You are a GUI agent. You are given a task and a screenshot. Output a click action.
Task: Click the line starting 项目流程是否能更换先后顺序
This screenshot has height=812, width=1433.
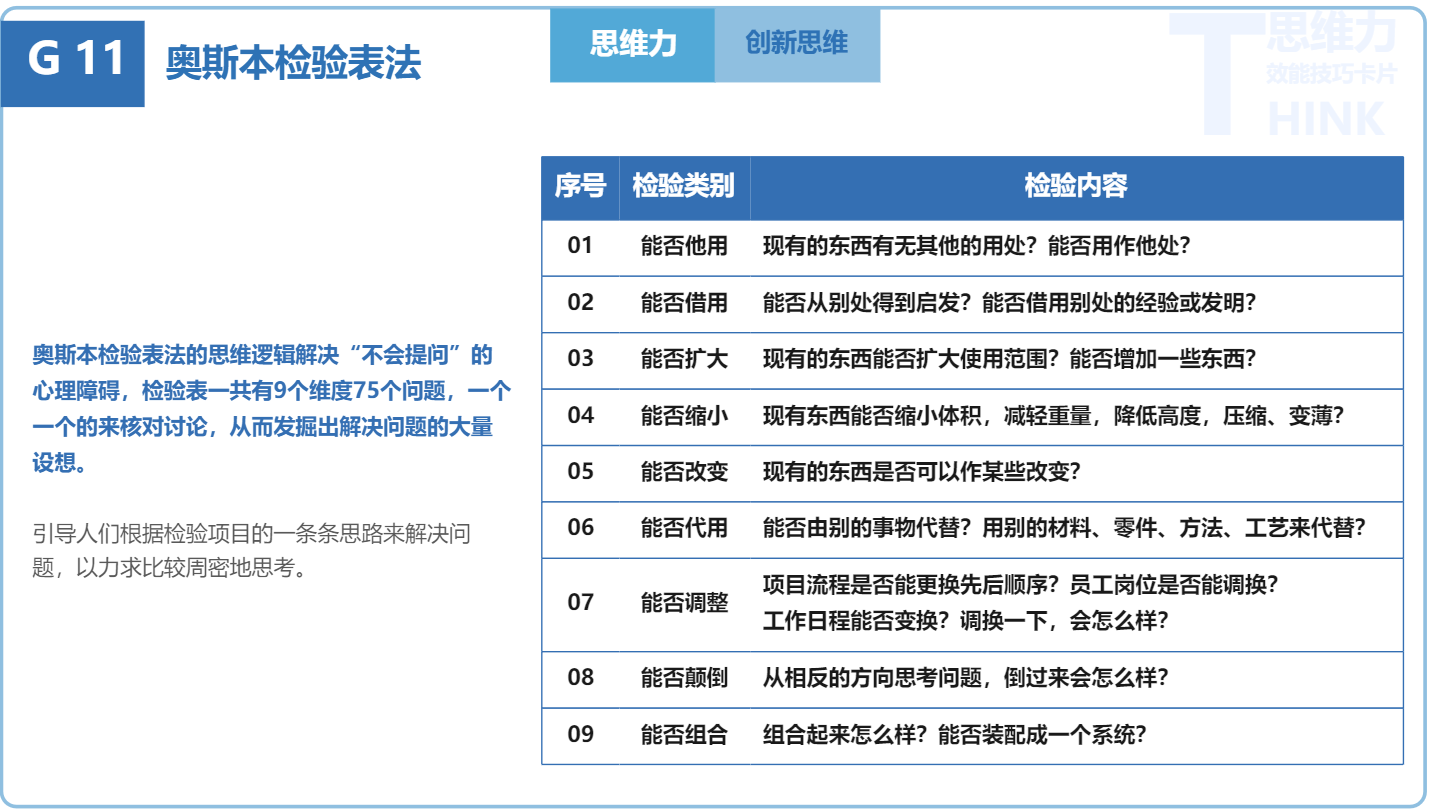click(1021, 584)
